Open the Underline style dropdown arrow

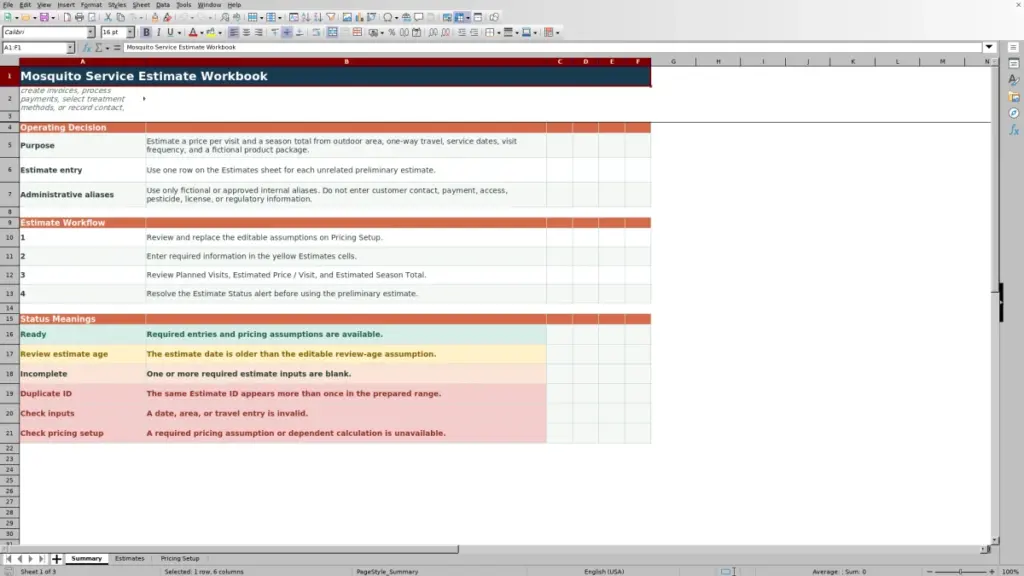(x=179, y=33)
